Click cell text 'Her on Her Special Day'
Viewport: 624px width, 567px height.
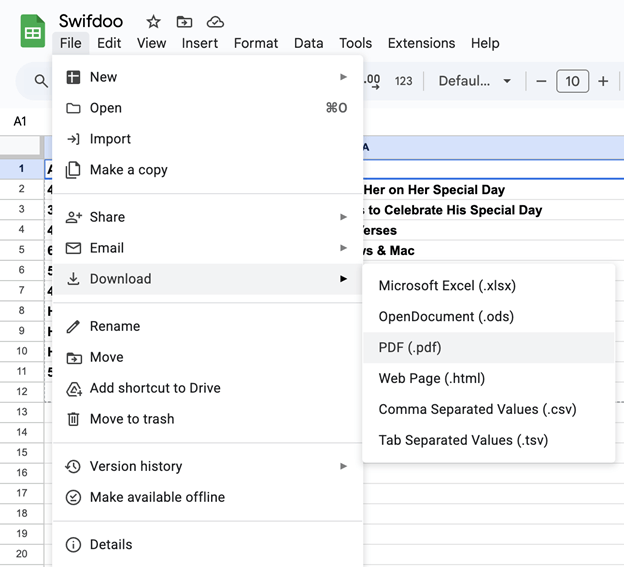click(x=434, y=190)
